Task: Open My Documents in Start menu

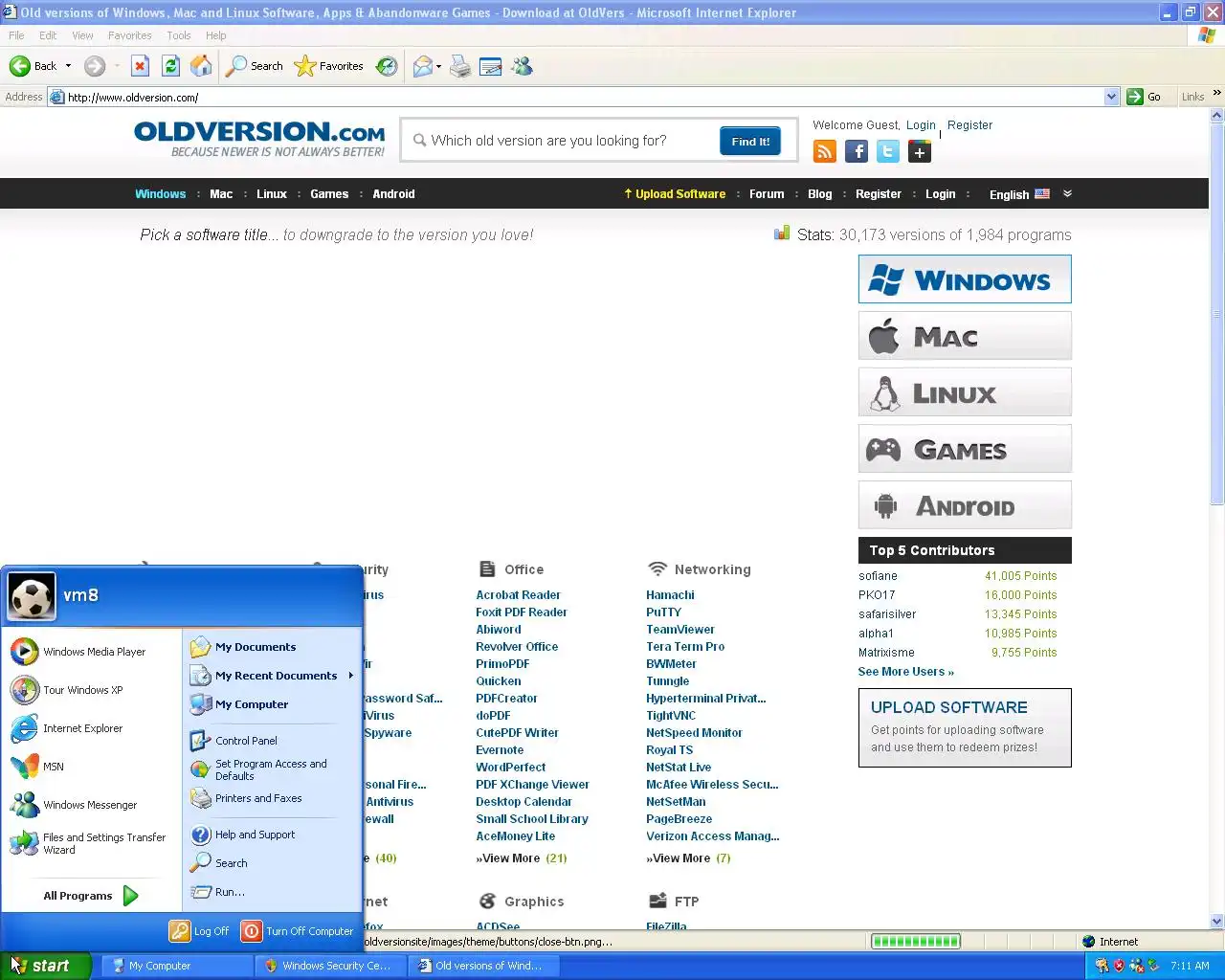Action: click(x=272, y=647)
